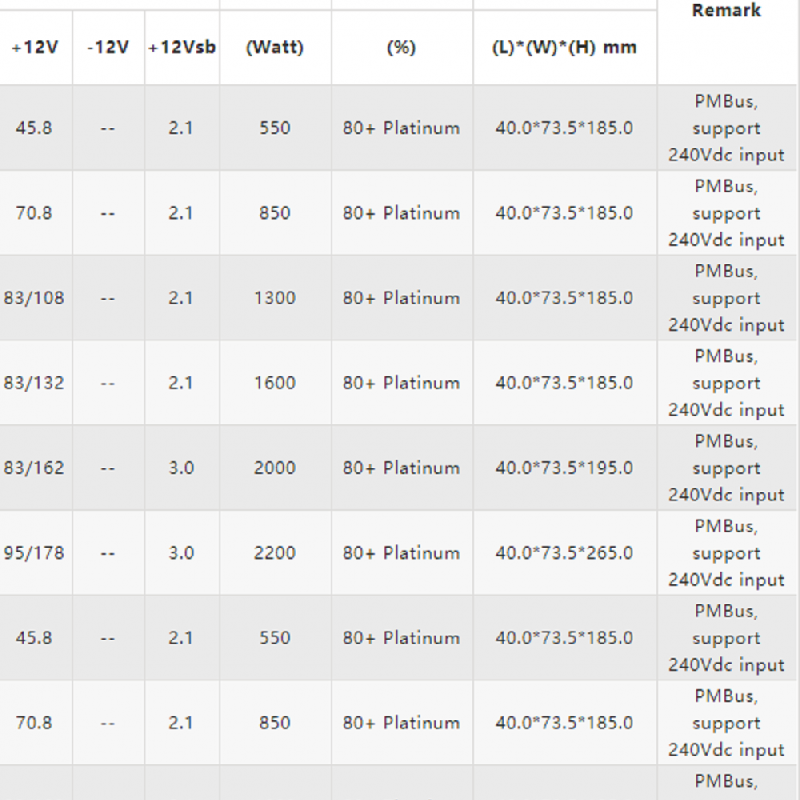Click the +12V column header
This screenshot has height=800, width=800.
pyautogui.click(x=35, y=47)
